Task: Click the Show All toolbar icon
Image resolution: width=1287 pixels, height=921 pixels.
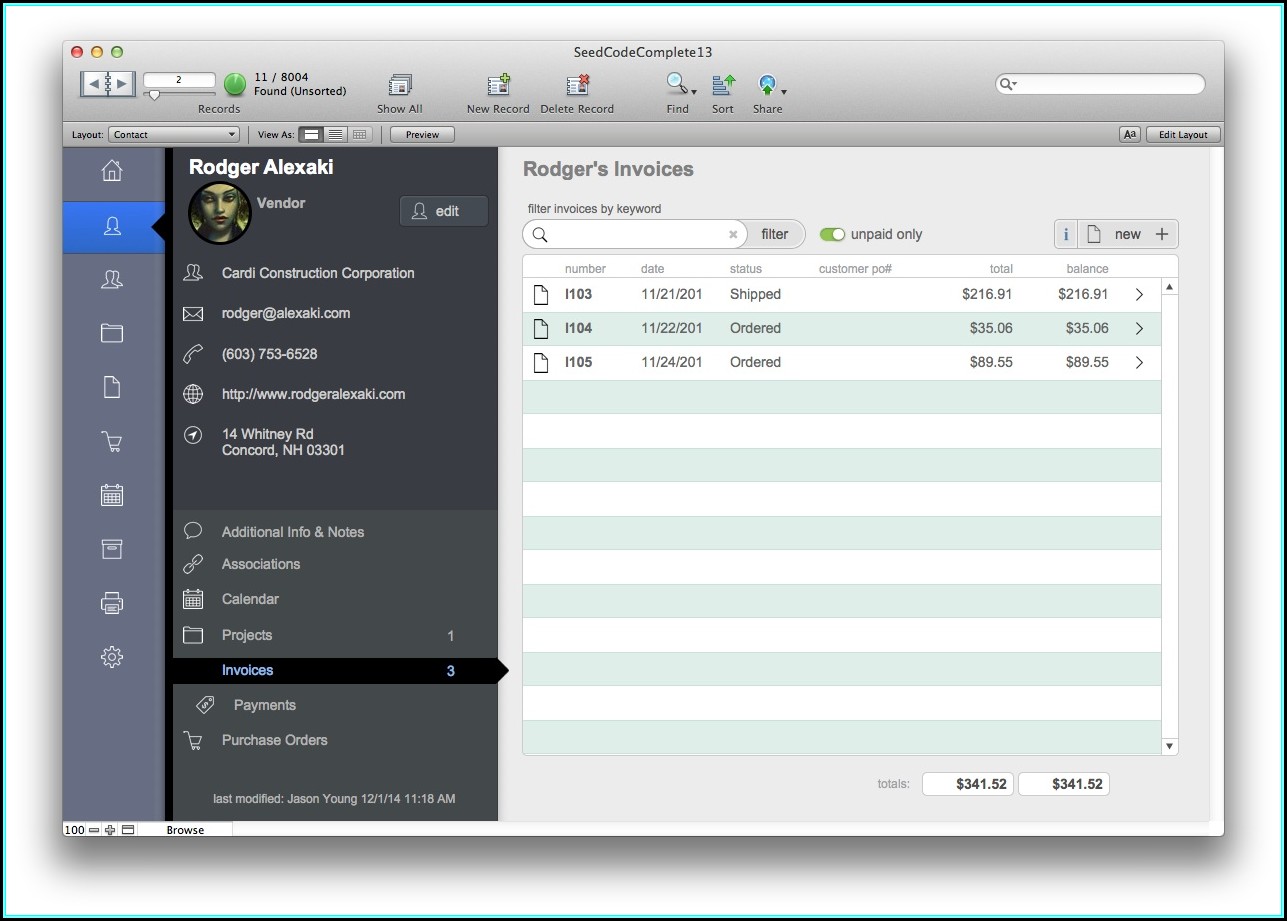Action: pyautogui.click(x=400, y=86)
